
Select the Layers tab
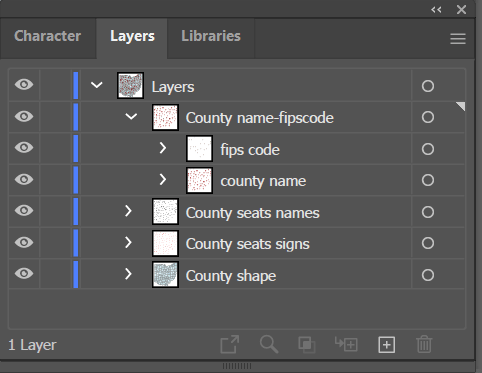[132, 36]
